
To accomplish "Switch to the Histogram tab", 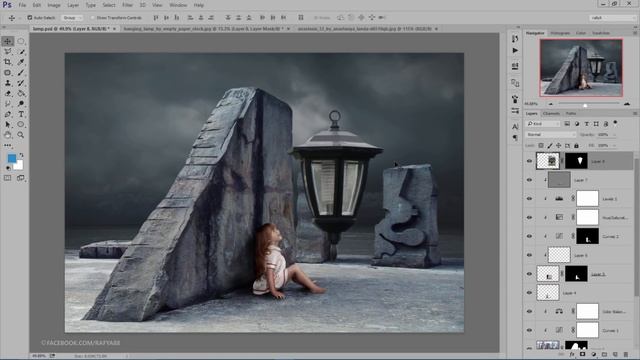I will pos(560,33).
